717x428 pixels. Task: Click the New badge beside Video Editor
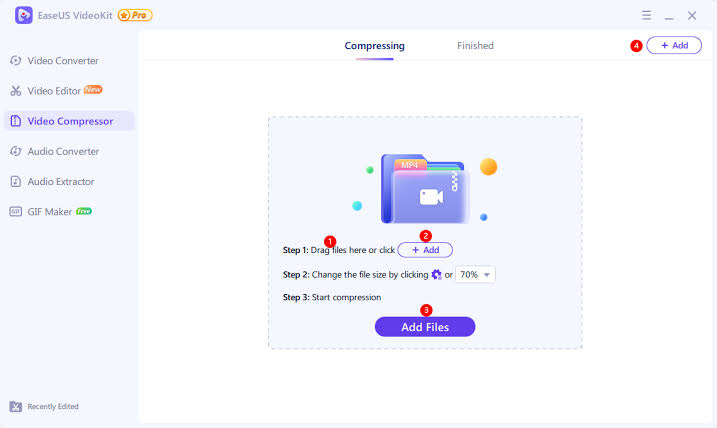coord(93,89)
